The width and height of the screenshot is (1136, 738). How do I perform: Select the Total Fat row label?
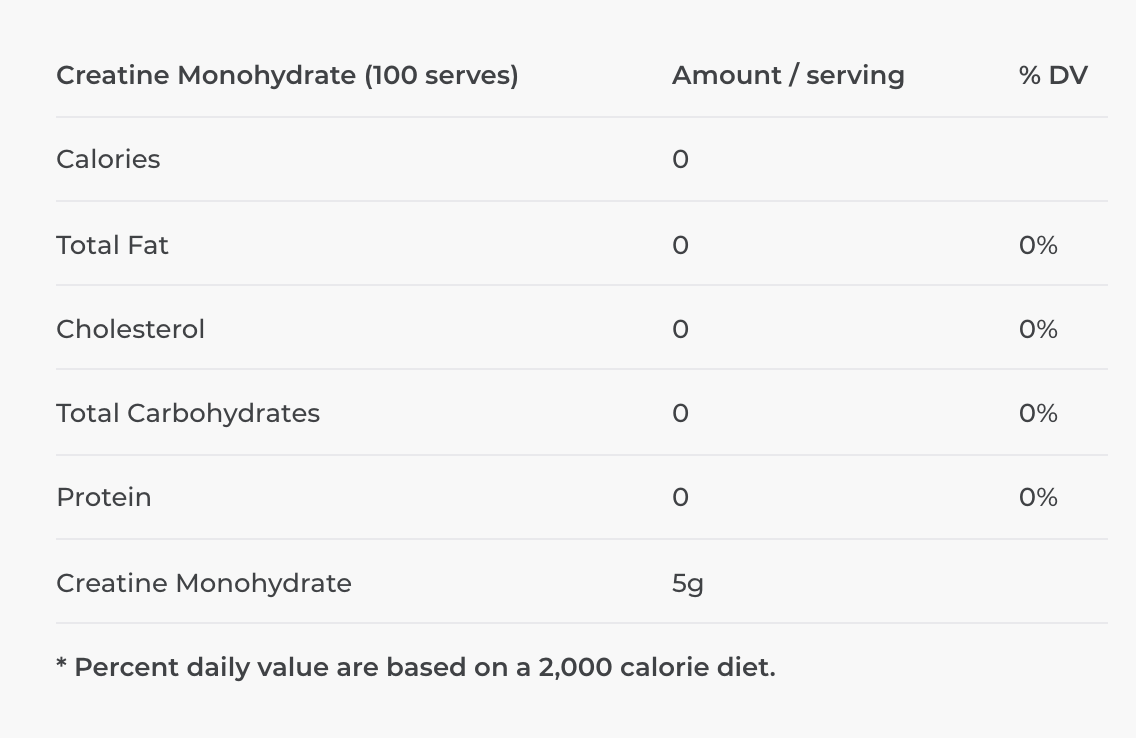coord(112,245)
